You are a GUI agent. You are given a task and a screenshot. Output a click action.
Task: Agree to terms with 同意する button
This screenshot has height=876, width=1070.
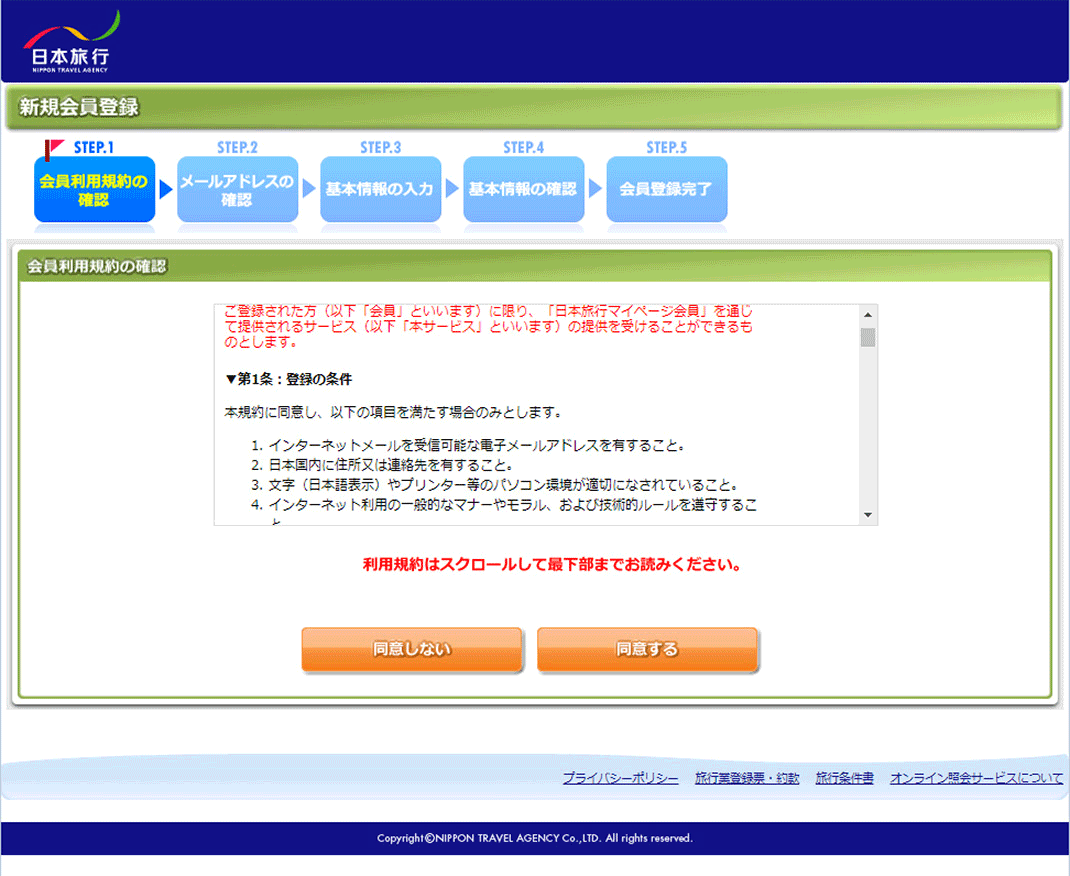[x=647, y=650]
